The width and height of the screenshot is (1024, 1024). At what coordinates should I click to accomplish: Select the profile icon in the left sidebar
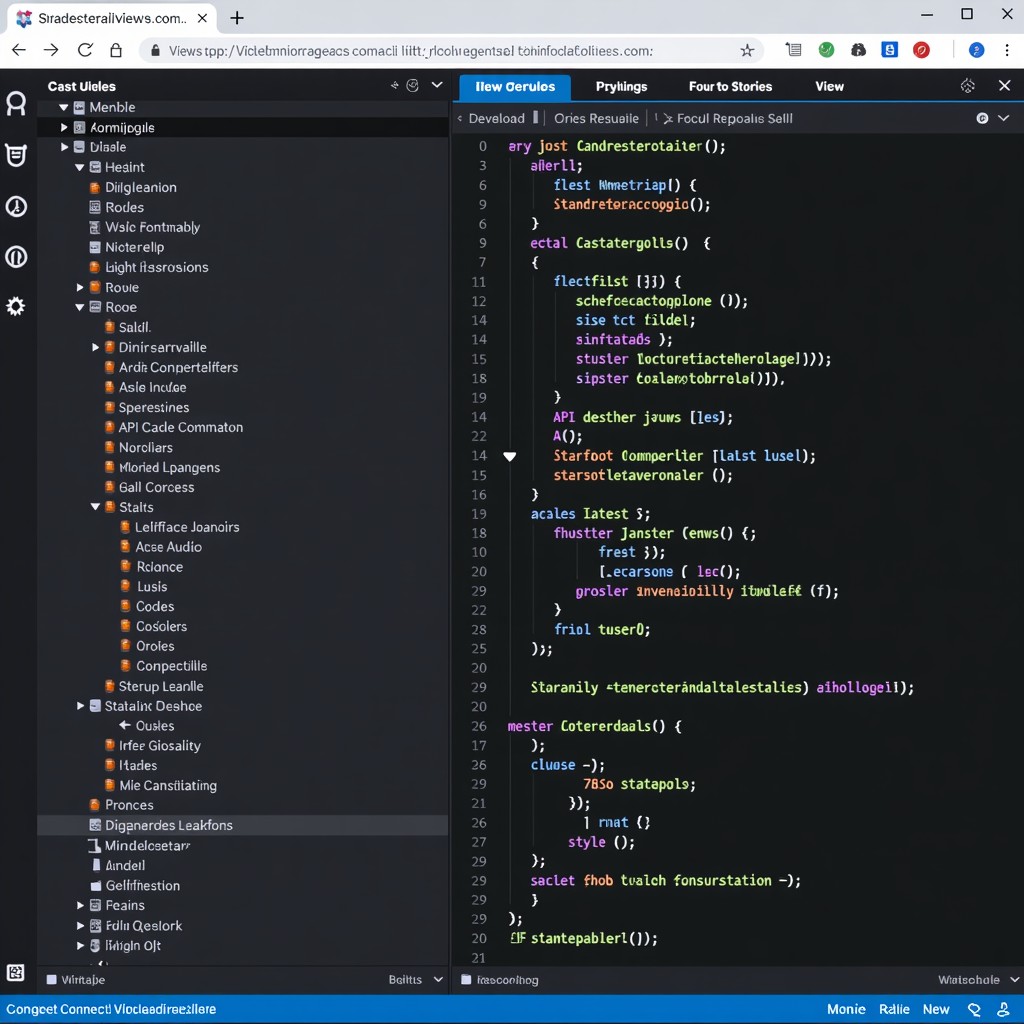tap(15, 103)
